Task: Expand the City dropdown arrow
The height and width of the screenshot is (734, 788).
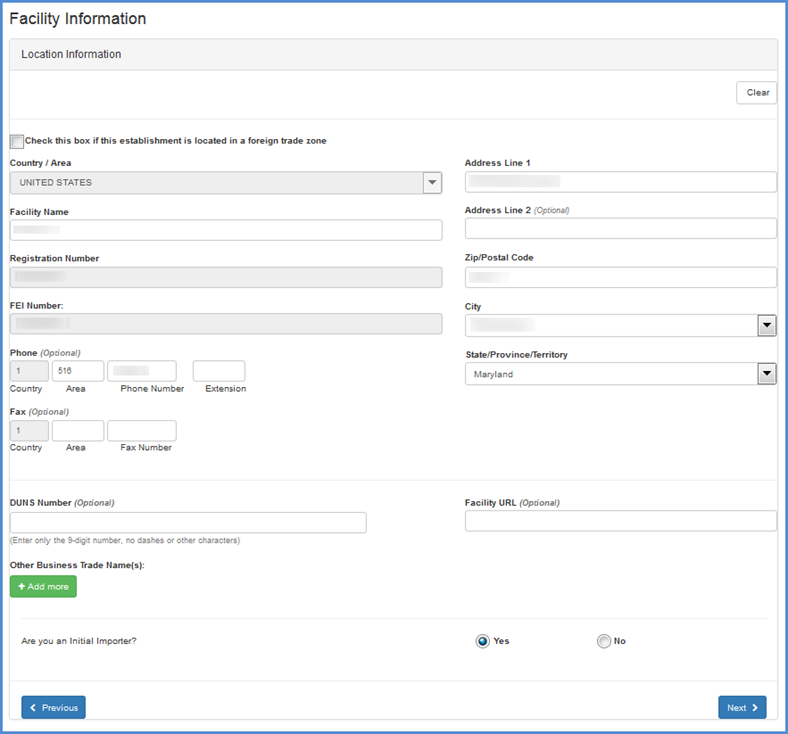Action: click(766, 325)
